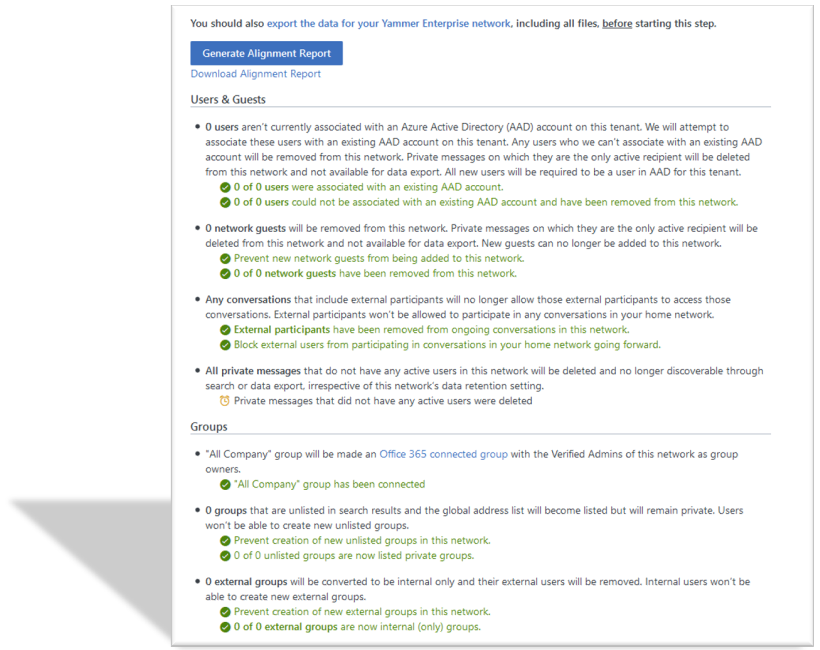Click the Groups section heading
This screenshot has width=820, height=650.
[209, 426]
